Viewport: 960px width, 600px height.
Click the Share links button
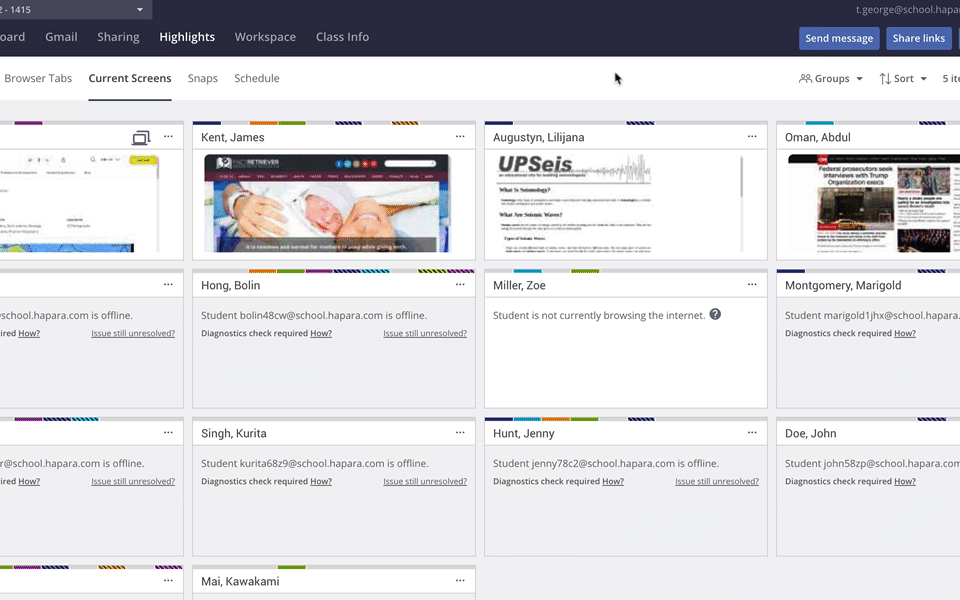(918, 38)
